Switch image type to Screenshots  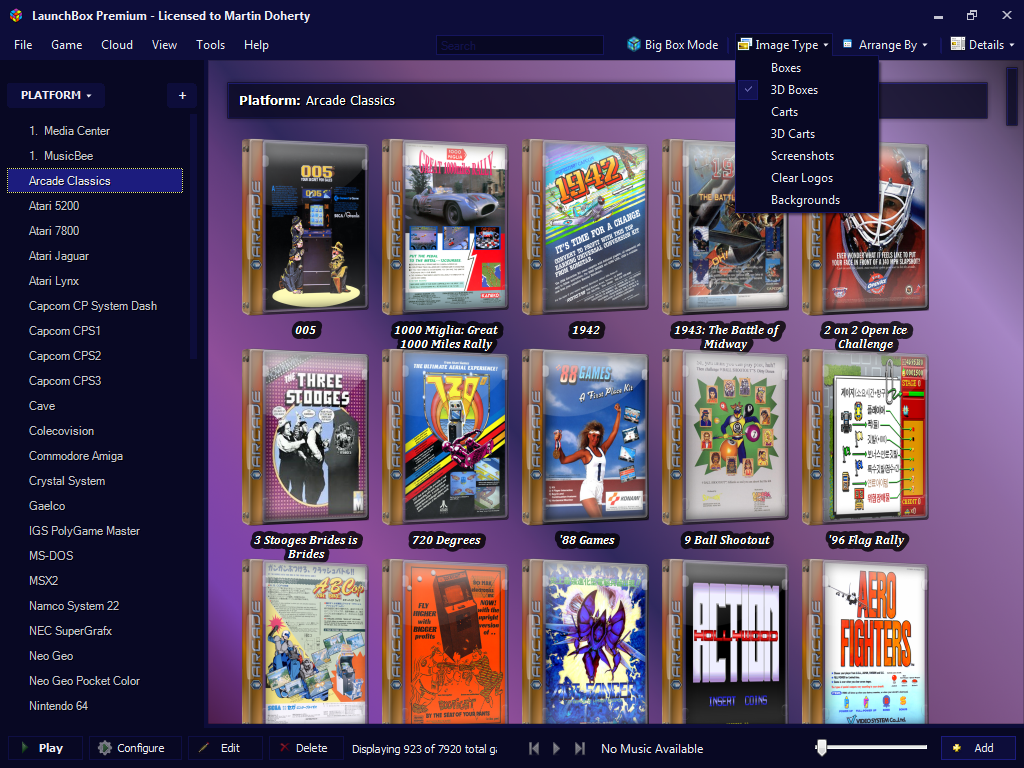pos(802,156)
